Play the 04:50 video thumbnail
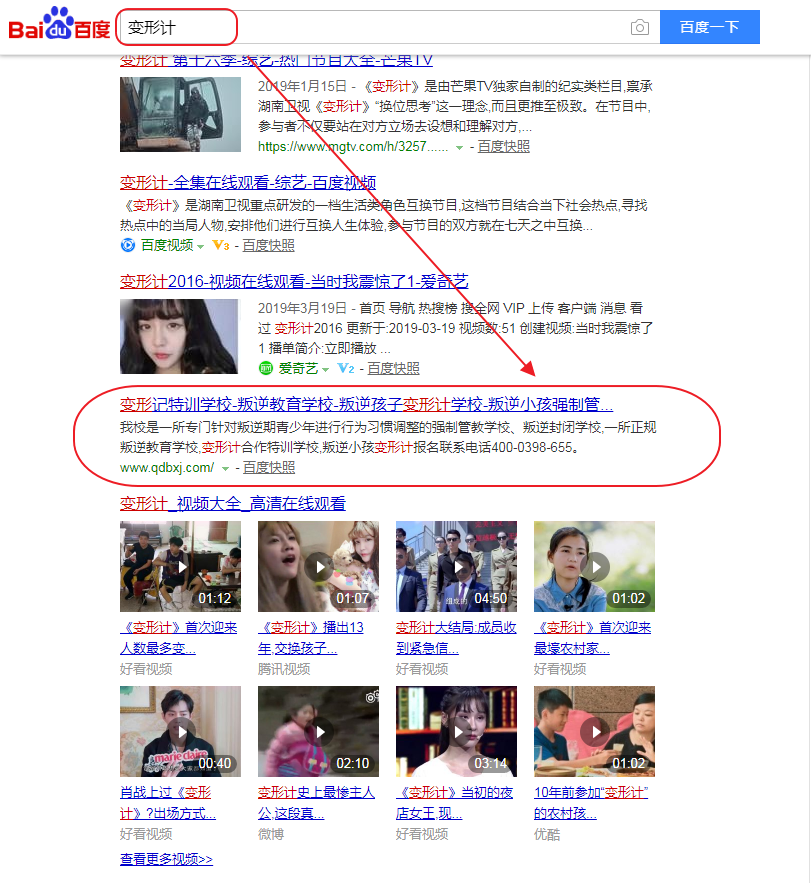The height and width of the screenshot is (883, 811). tap(456, 567)
